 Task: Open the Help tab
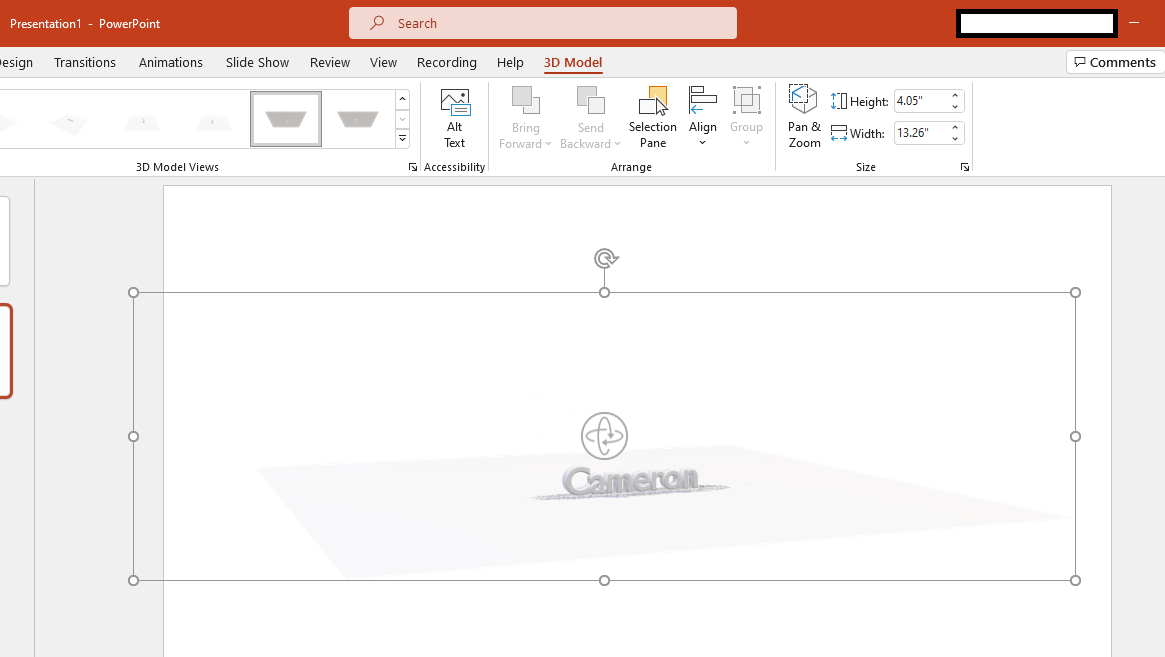[x=510, y=62]
